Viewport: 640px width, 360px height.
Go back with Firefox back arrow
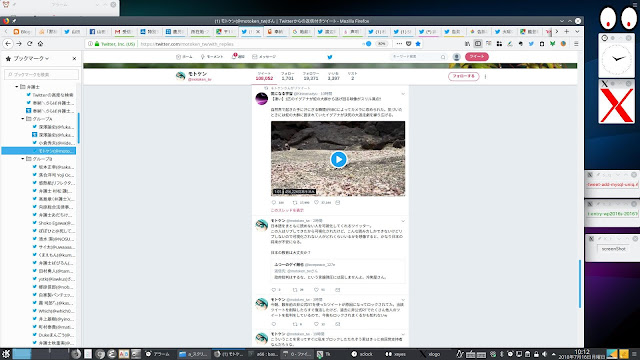tap(8, 44)
